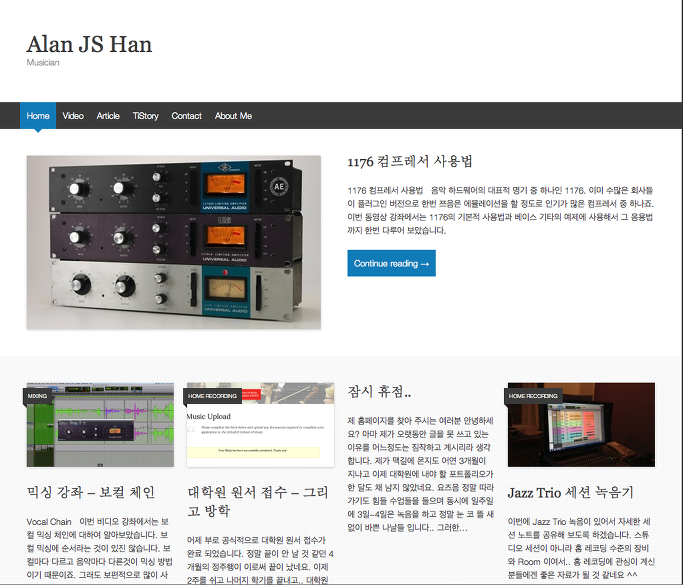Screen dimensions: 683x585
Task: Open the mixing waveform thumbnail
Action: pyautogui.click(x=100, y=425)
